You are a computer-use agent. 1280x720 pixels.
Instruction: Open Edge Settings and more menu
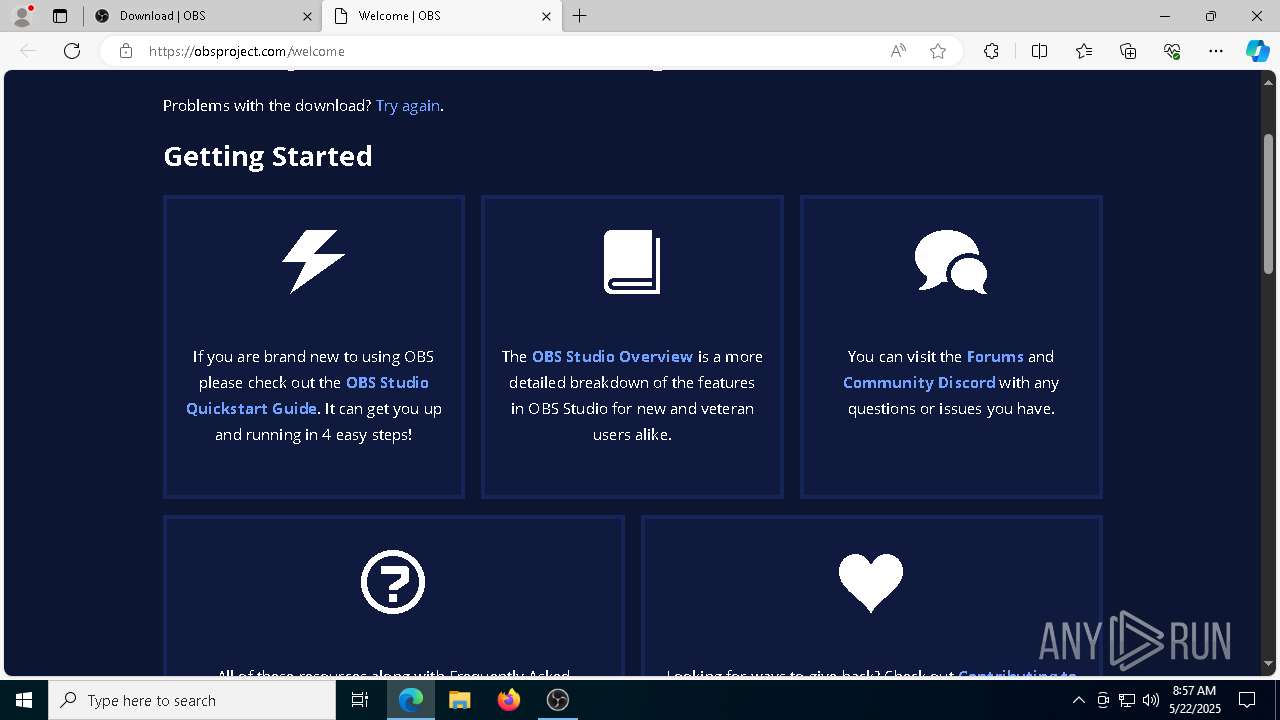point(1216,51)
